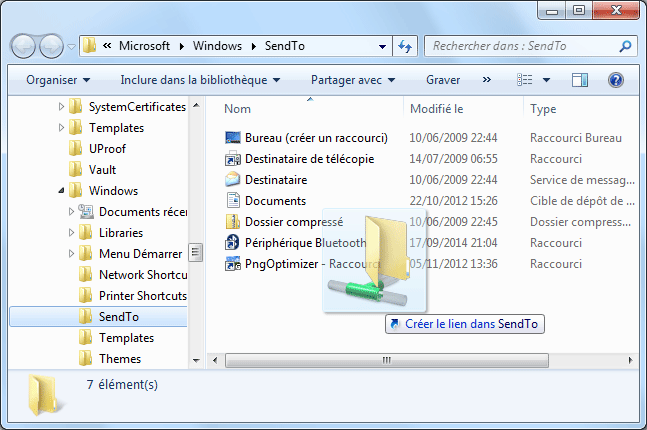Screen dimensions: 647x430
Task: Select SendTo in the address path
Action: (285, 45)
